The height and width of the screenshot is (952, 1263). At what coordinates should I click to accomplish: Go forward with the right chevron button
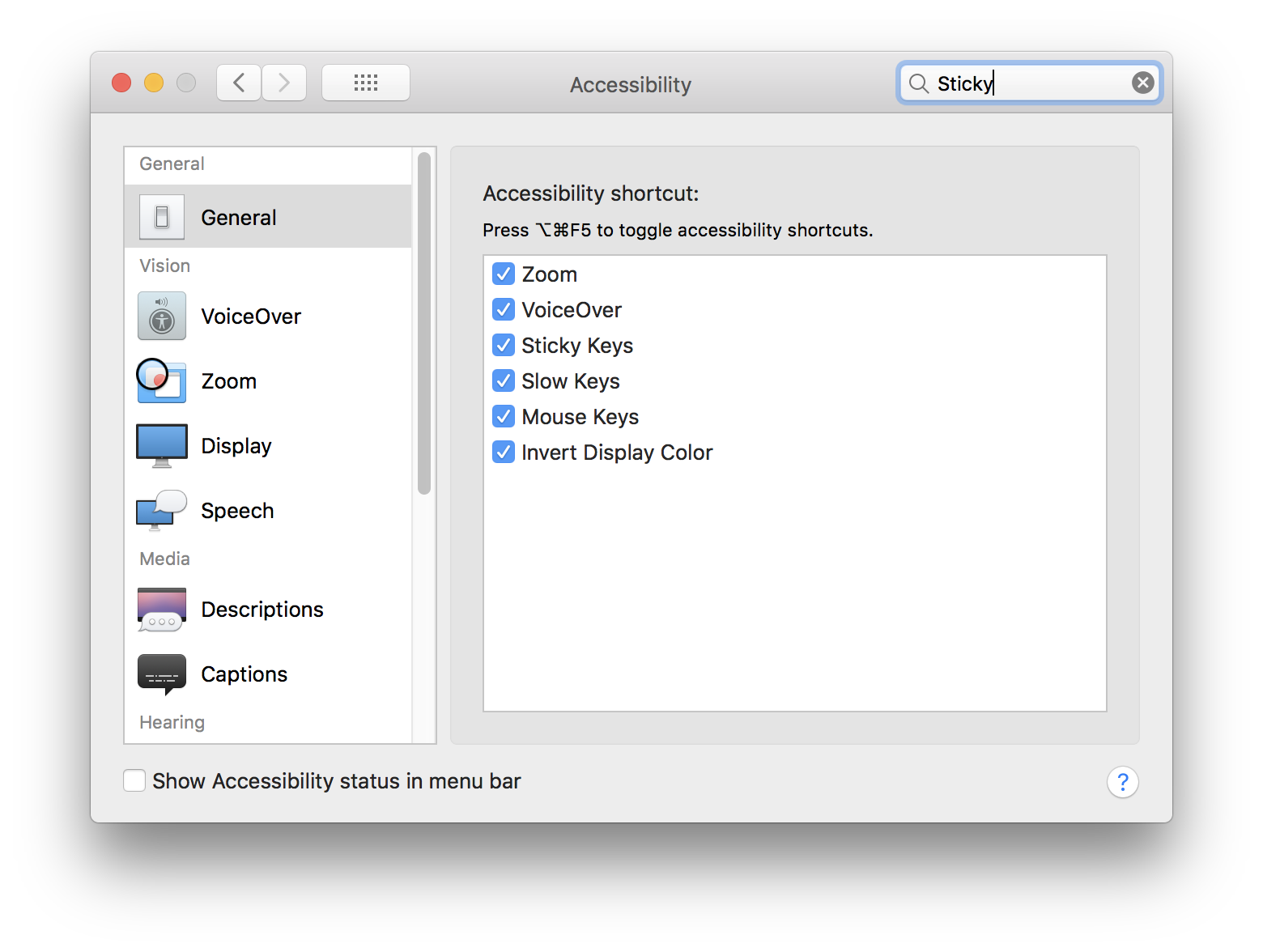(x=284, y=83)
